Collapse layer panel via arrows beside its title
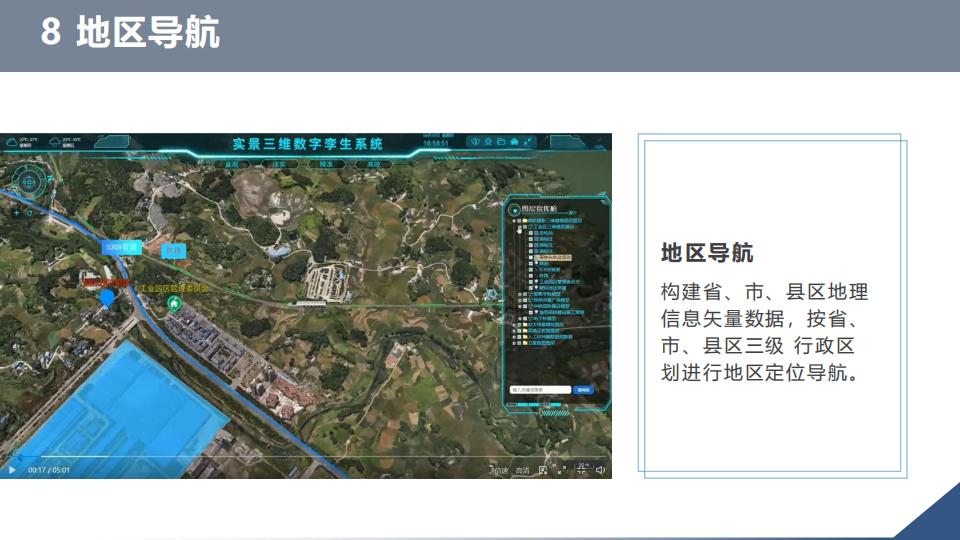 (x=572, y=213)
